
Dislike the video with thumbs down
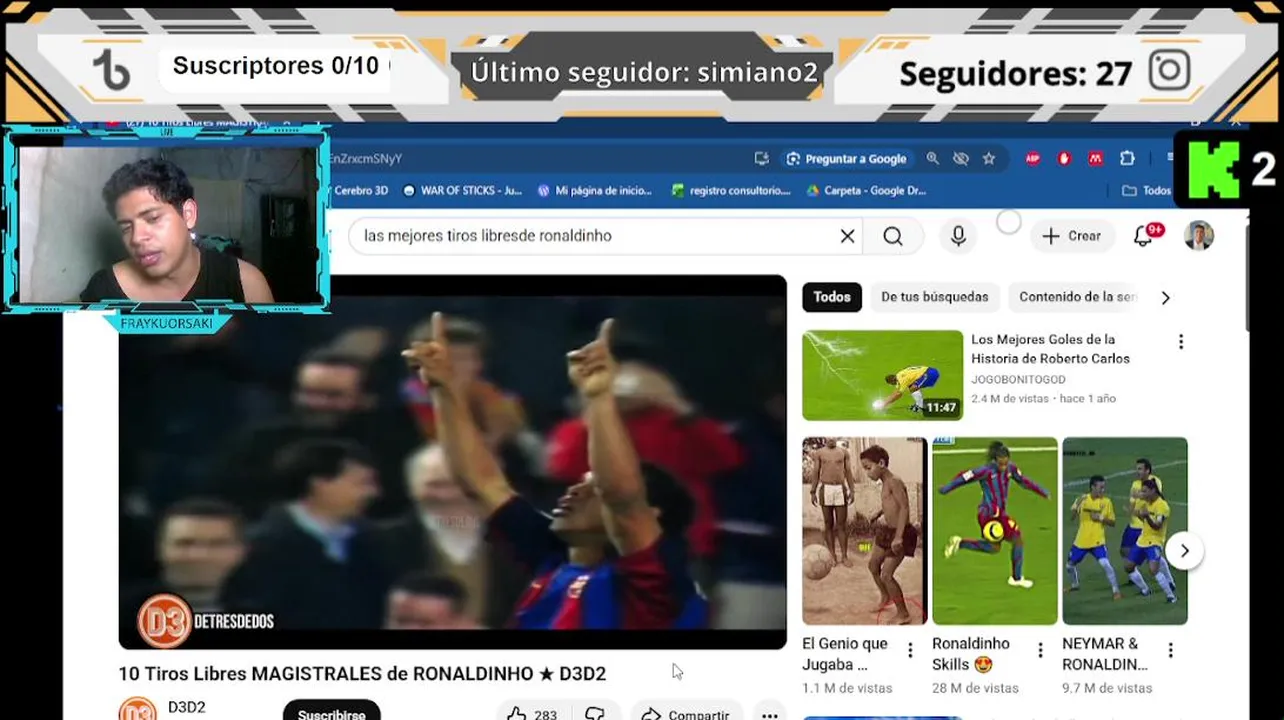(x=595, y=714)
